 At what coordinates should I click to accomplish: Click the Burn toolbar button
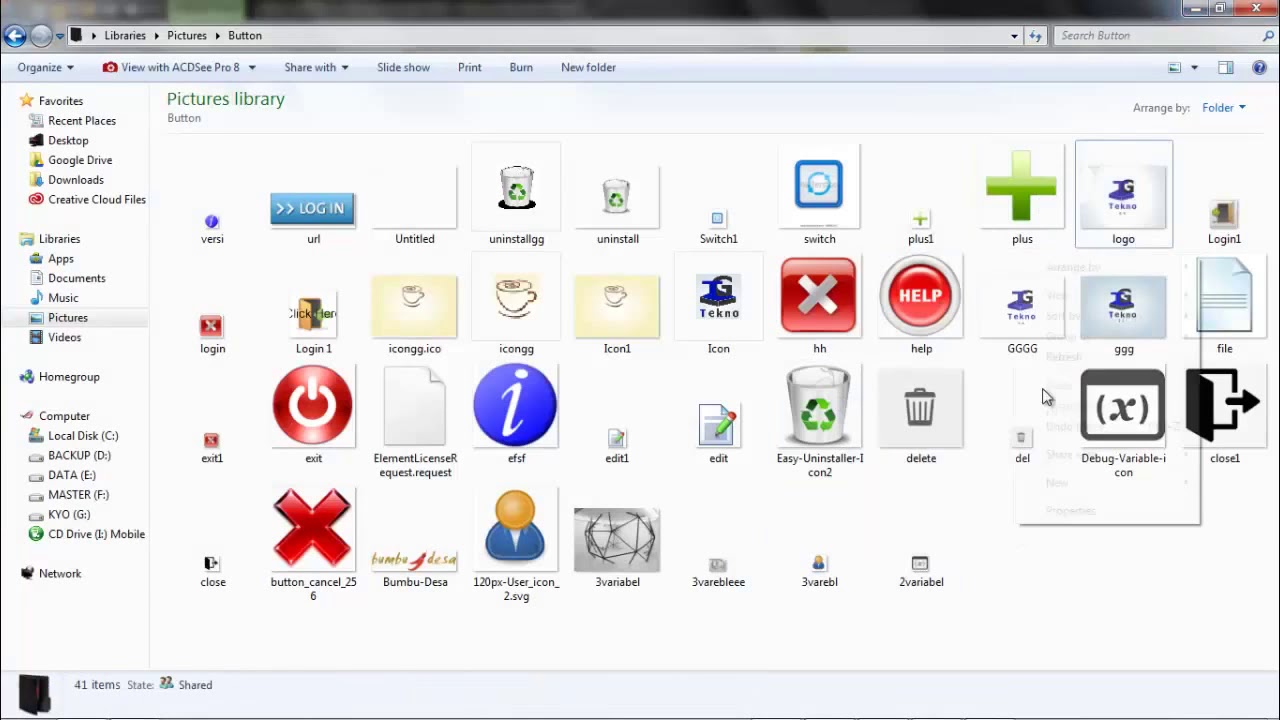pos(521,67)
